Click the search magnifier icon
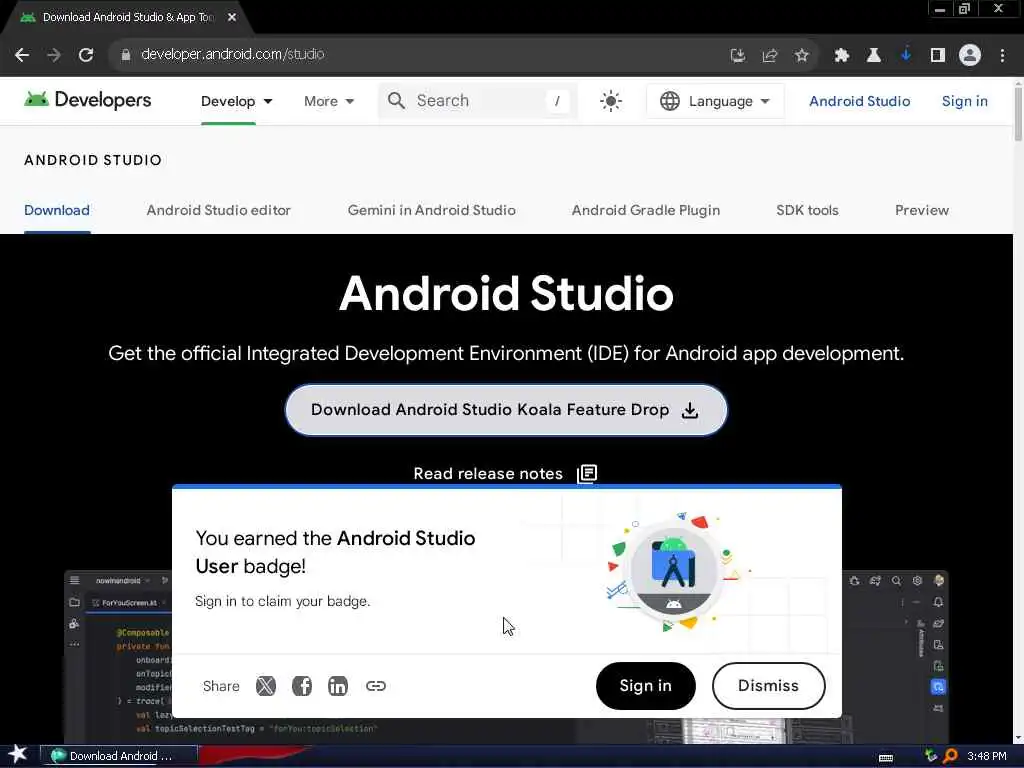 (x=396, y=101)
